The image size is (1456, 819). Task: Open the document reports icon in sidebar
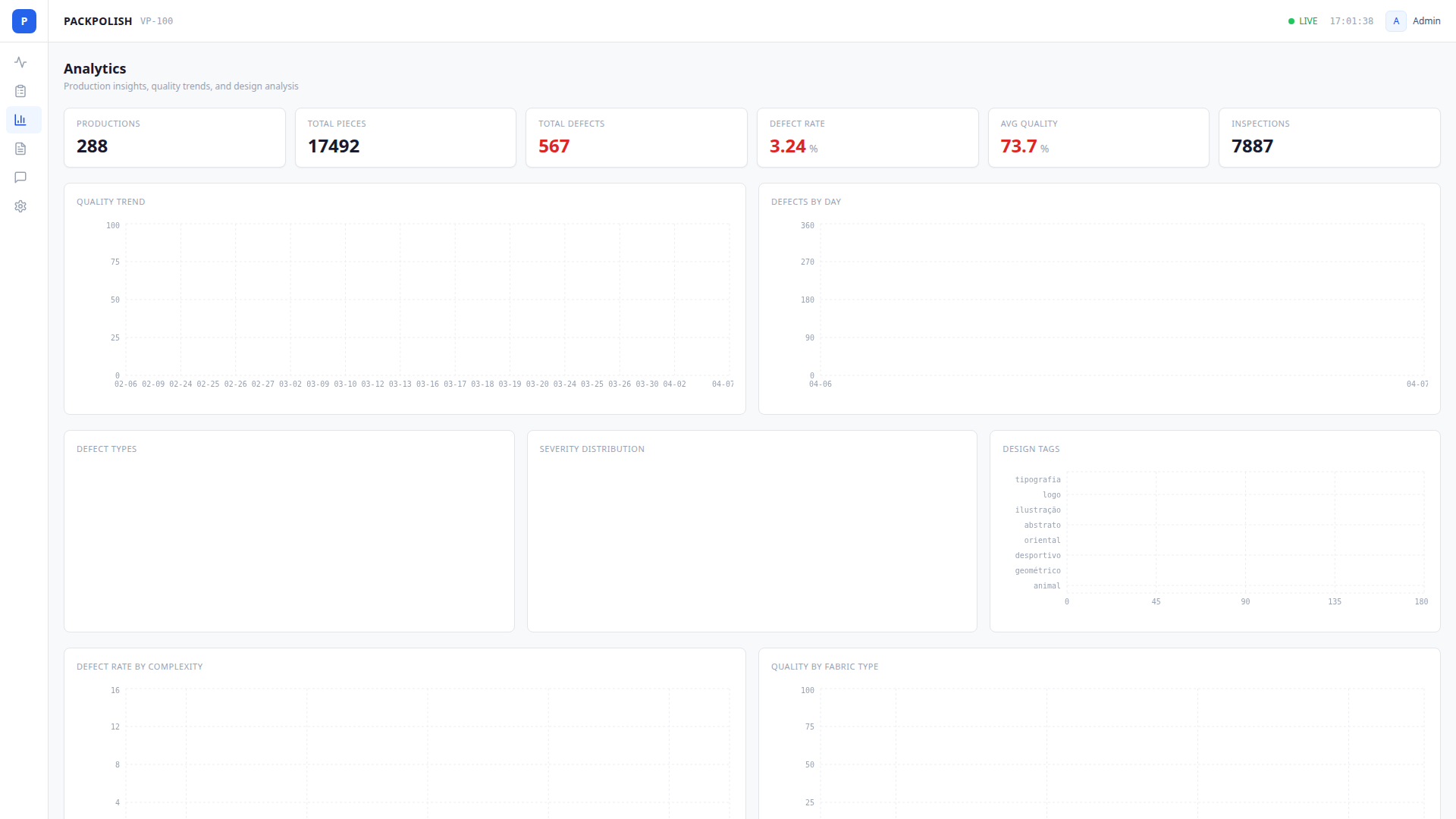[x=20, y=149]
